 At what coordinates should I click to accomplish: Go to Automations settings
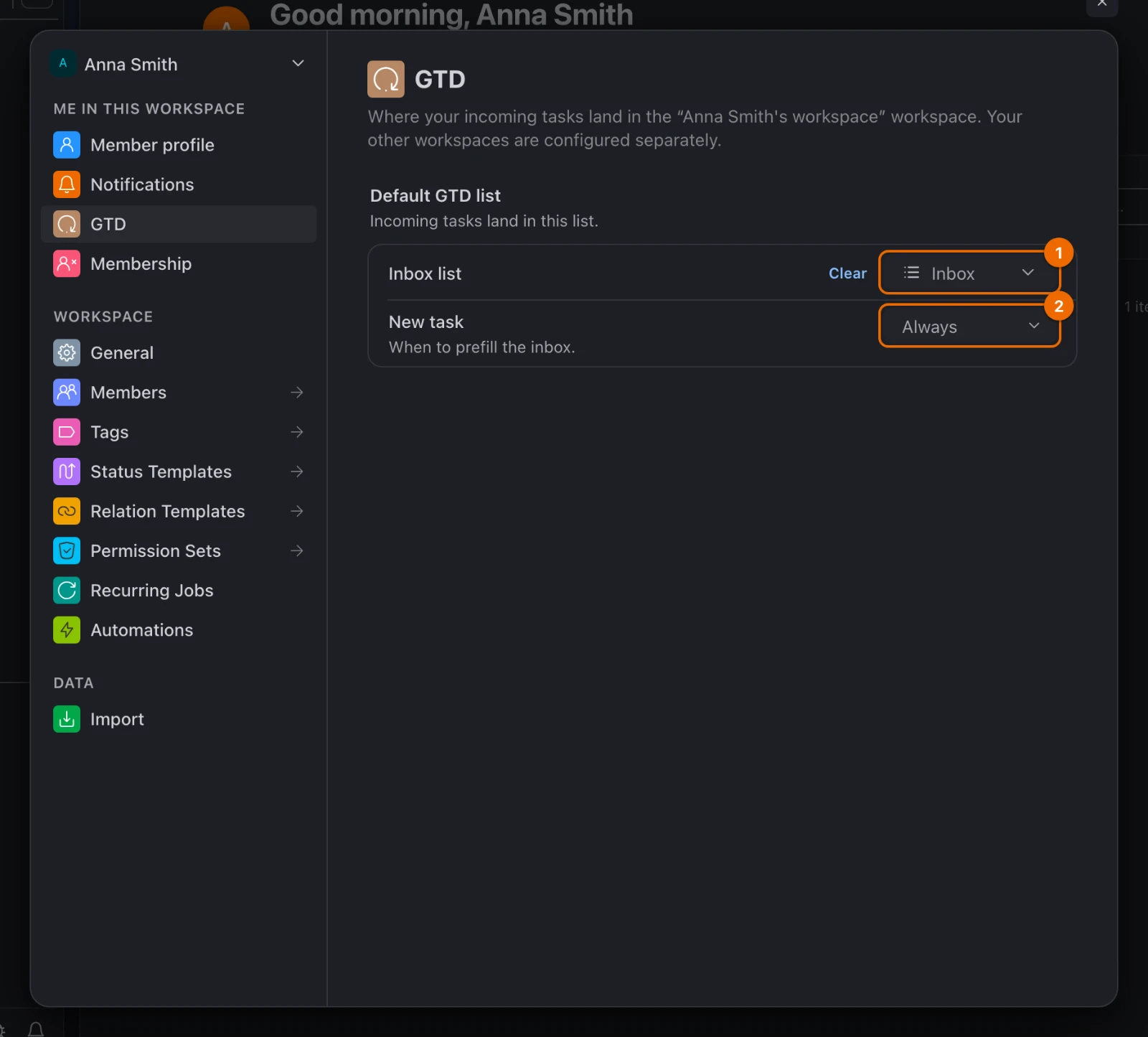coord(179,629)
